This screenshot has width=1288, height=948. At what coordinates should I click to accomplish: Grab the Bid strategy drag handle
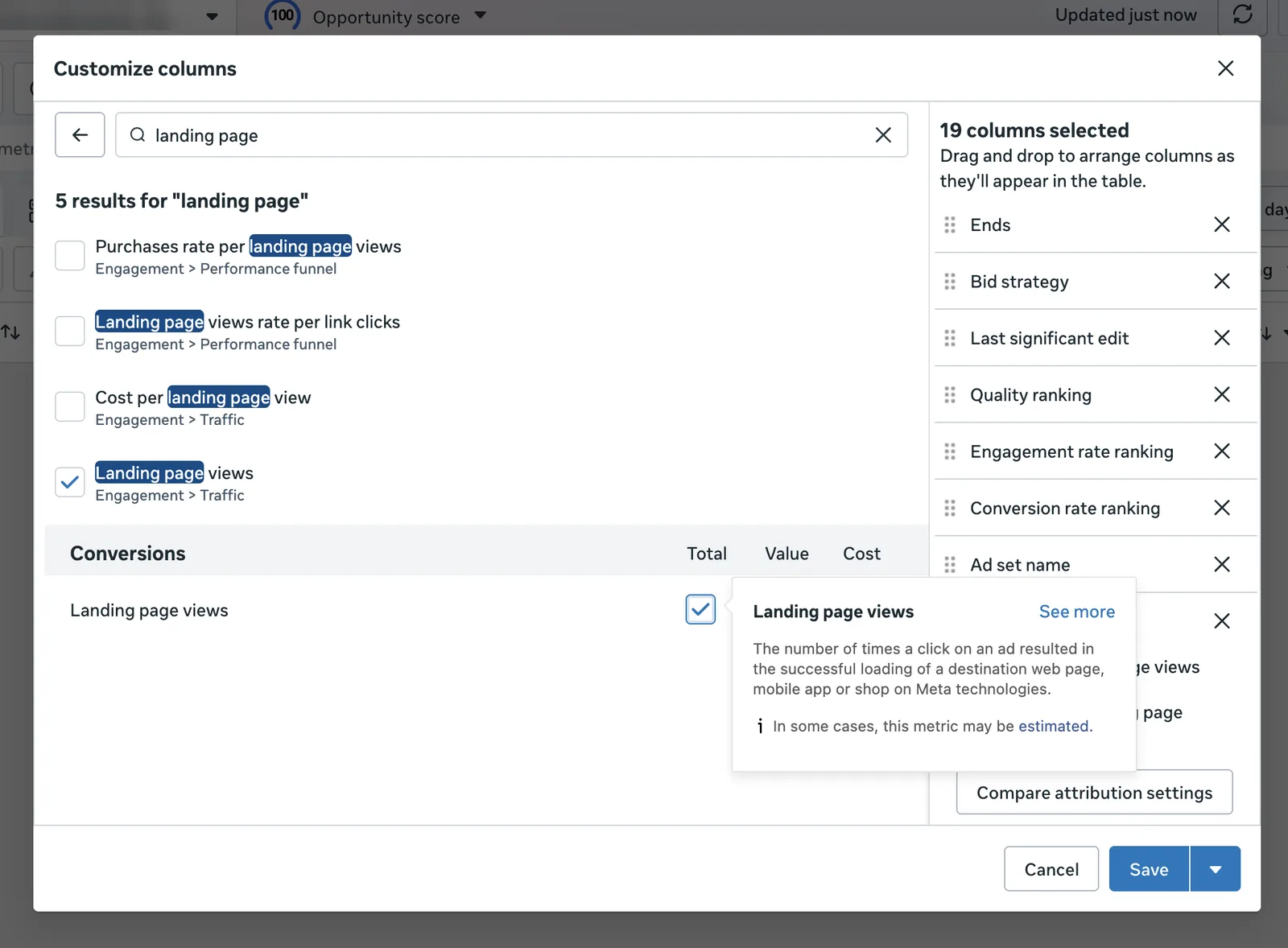tap(950, 281)
